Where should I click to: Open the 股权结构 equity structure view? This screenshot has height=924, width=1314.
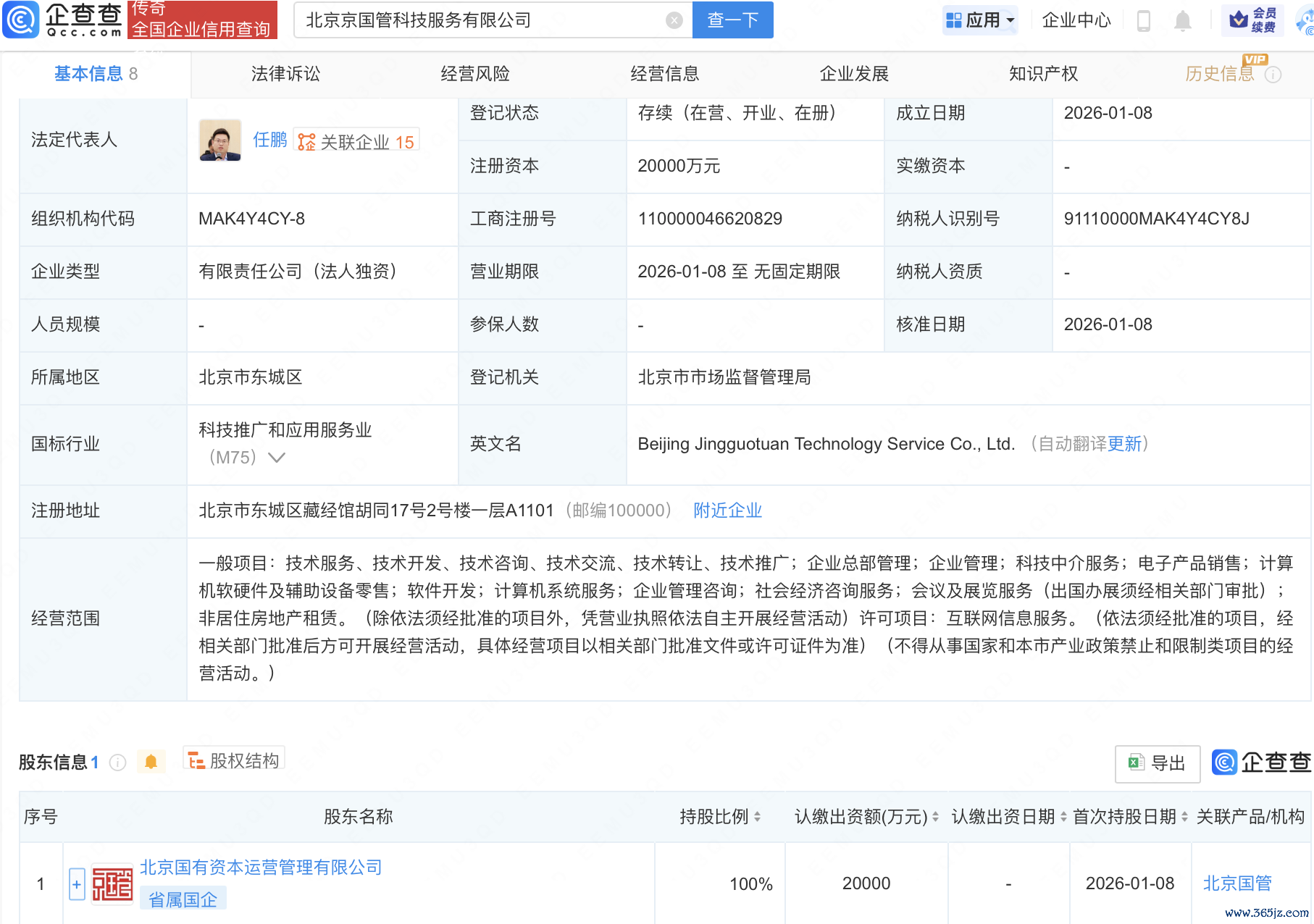(234, 760)
